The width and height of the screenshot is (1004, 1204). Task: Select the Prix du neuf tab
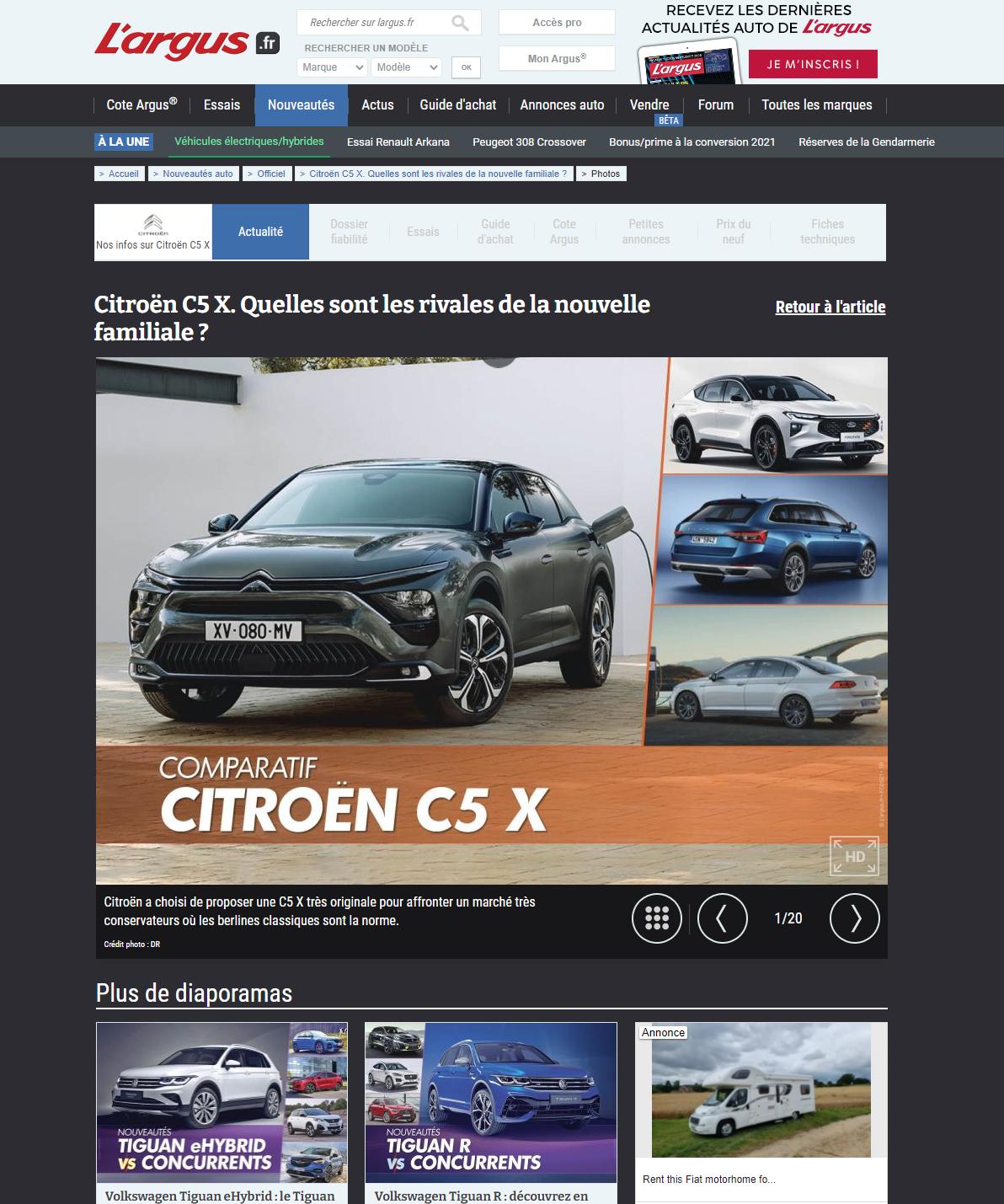(x=734, y=232)
